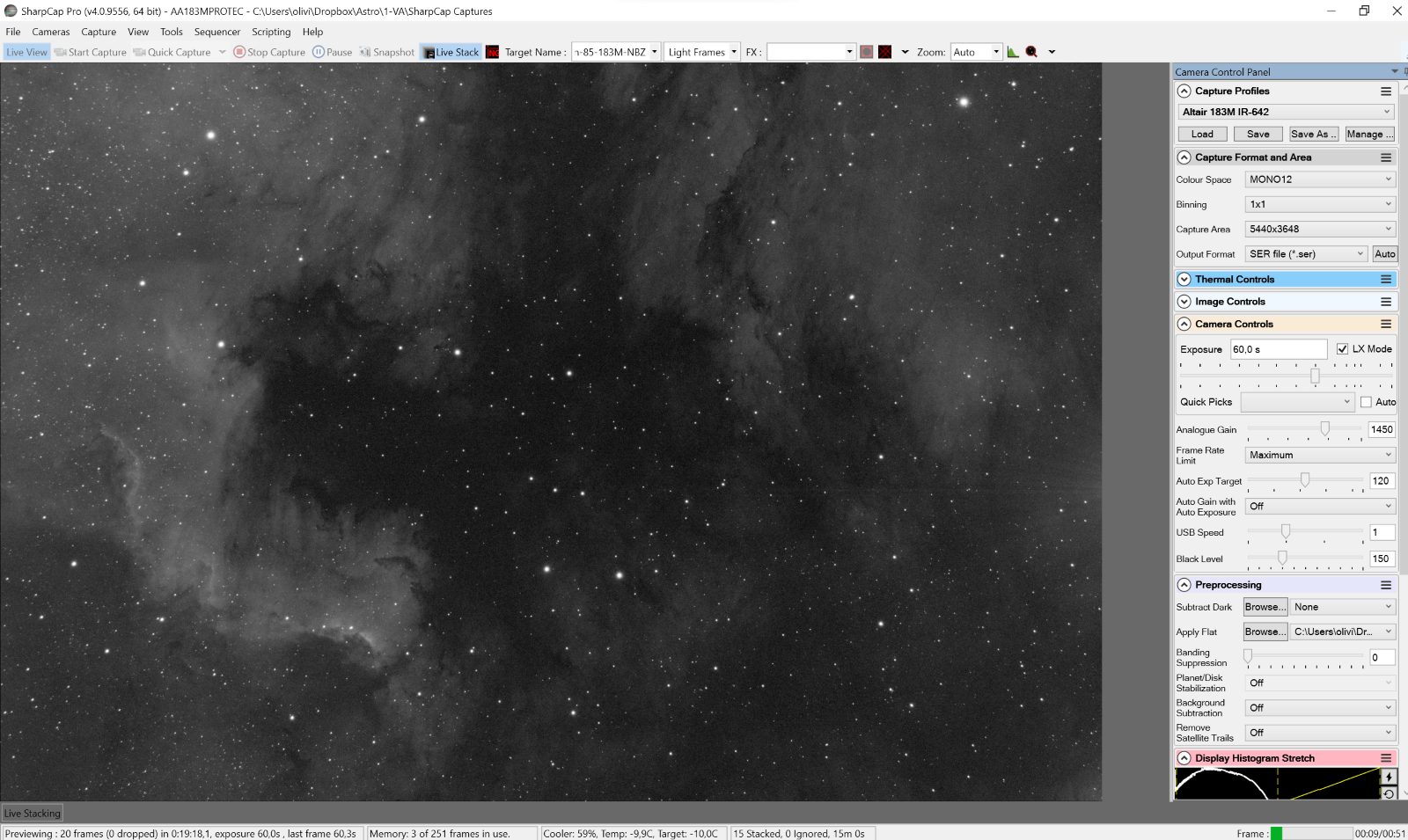Click the histogram icon in the toolbar

1013,52
